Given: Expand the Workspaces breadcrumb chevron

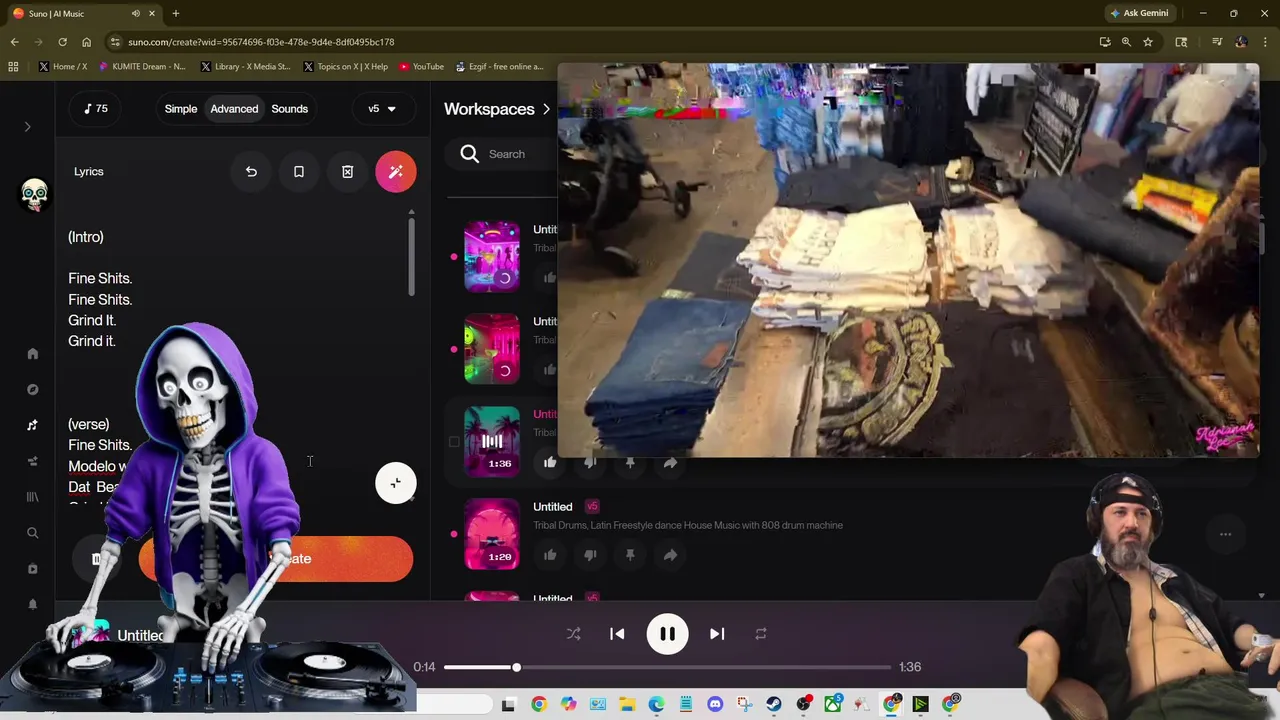Looking at the screenshot, I should [546, 109].
